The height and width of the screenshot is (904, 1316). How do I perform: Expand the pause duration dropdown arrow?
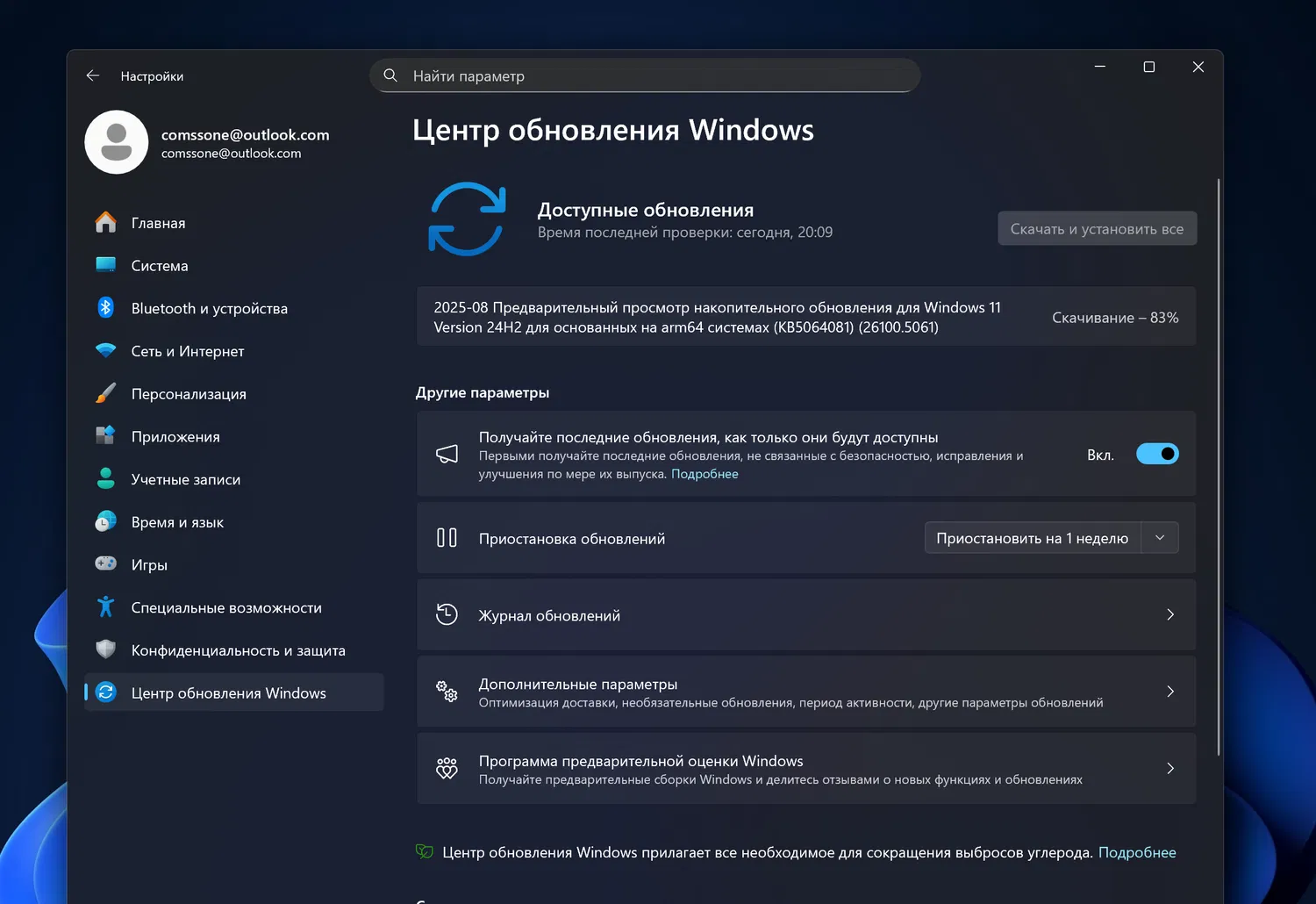point(1160,538)
